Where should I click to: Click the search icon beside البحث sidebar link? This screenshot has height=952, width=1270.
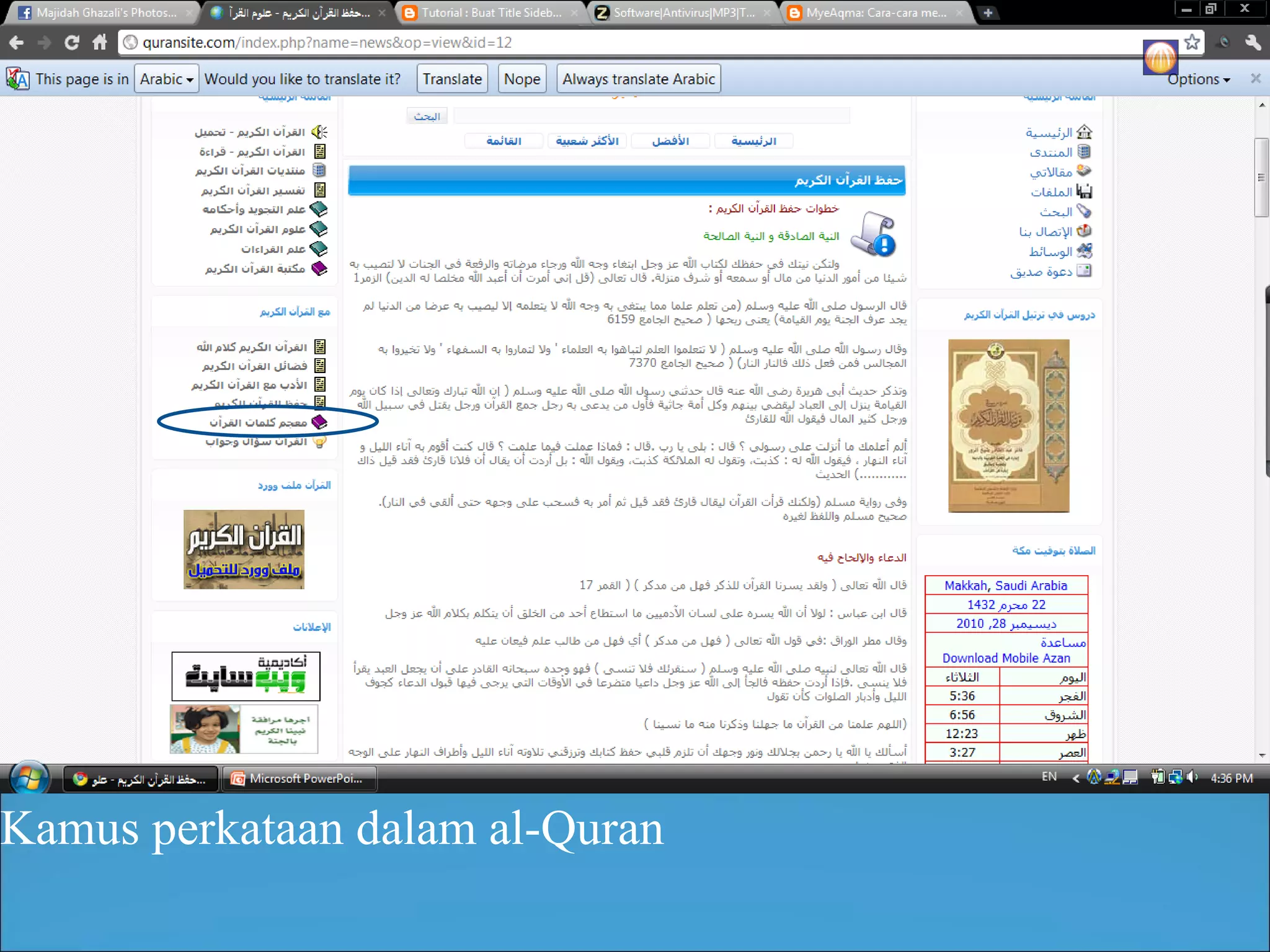tap(1085, 211)
